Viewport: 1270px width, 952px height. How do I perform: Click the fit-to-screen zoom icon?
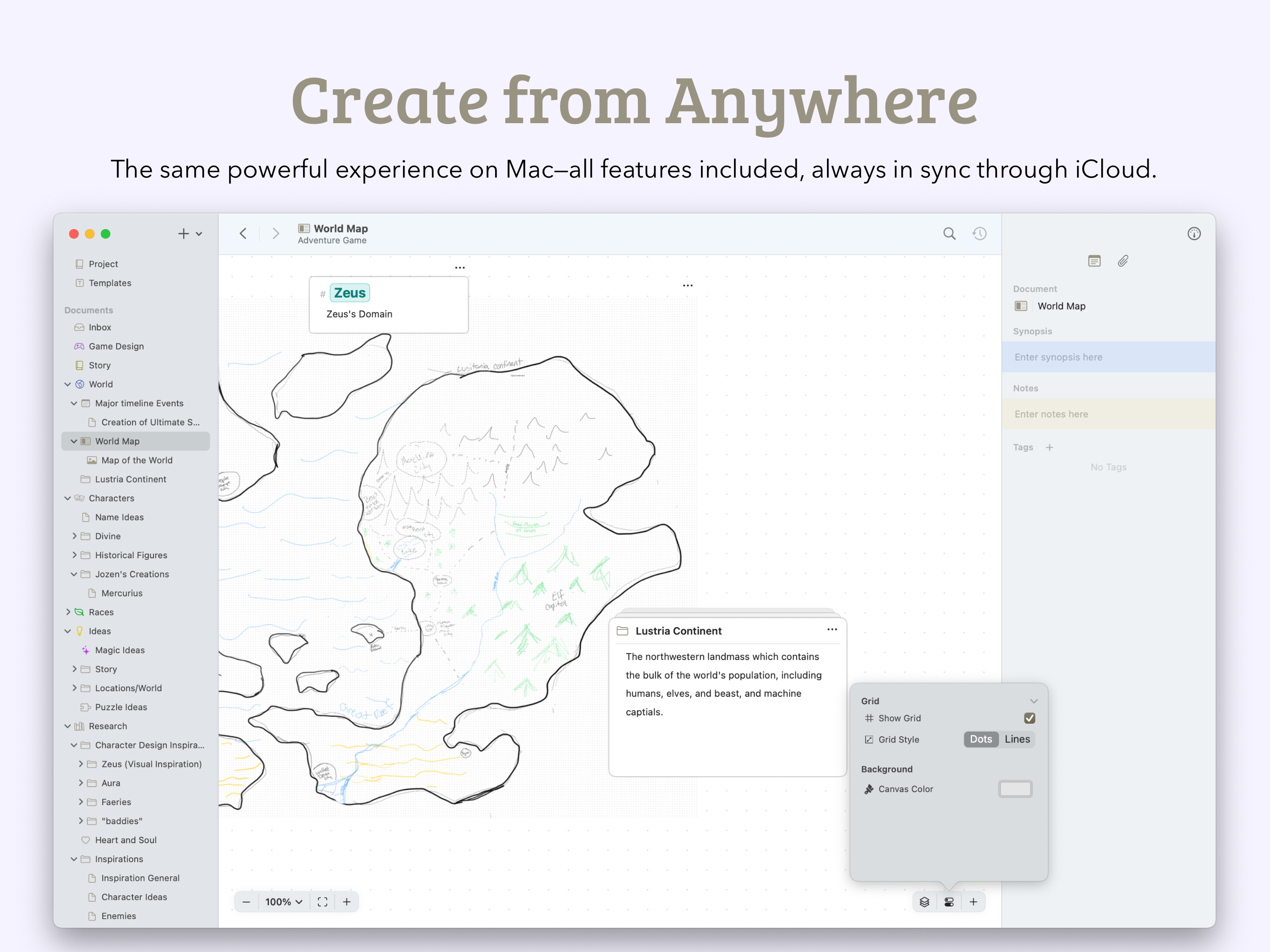pos(323,902)
